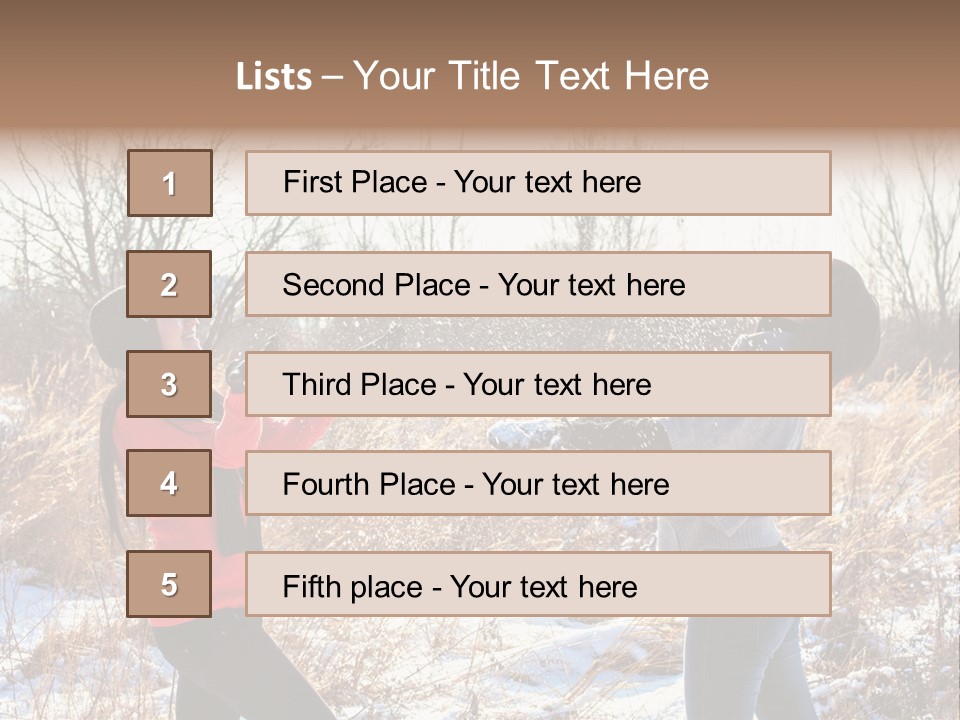Click the Second Place text box
This screenshot has width=960, height=720.
[x=538, y=284]
